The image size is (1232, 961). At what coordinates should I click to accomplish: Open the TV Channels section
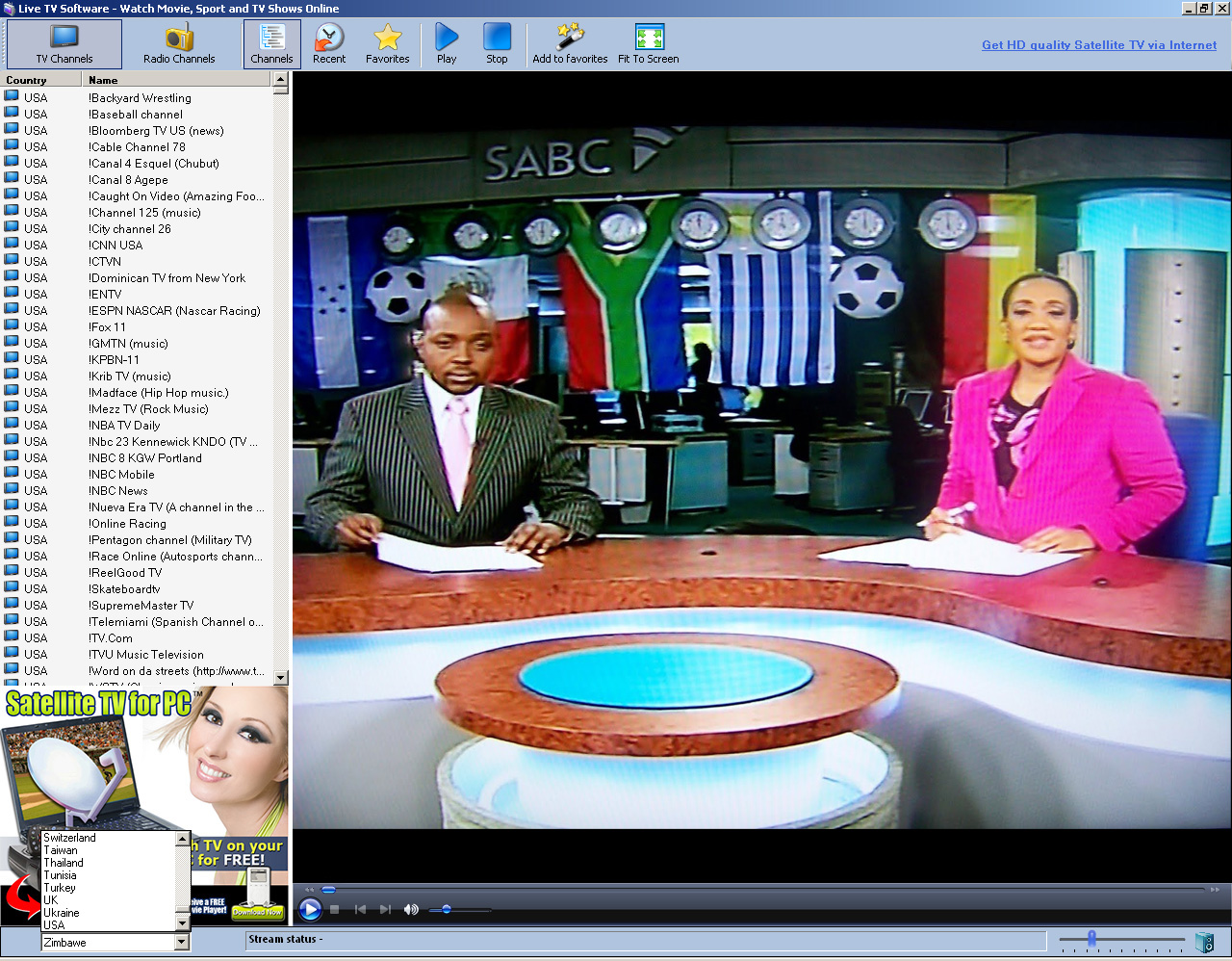tap(64, 44)
